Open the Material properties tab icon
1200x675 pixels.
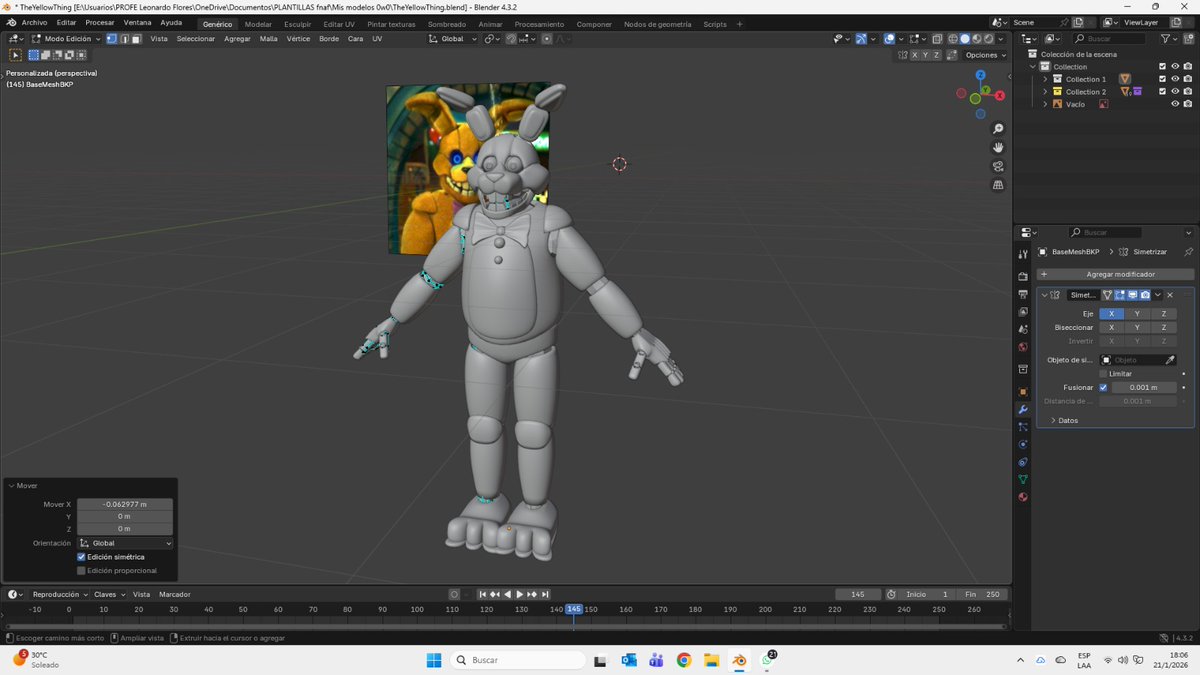[x=1023, y=497]
